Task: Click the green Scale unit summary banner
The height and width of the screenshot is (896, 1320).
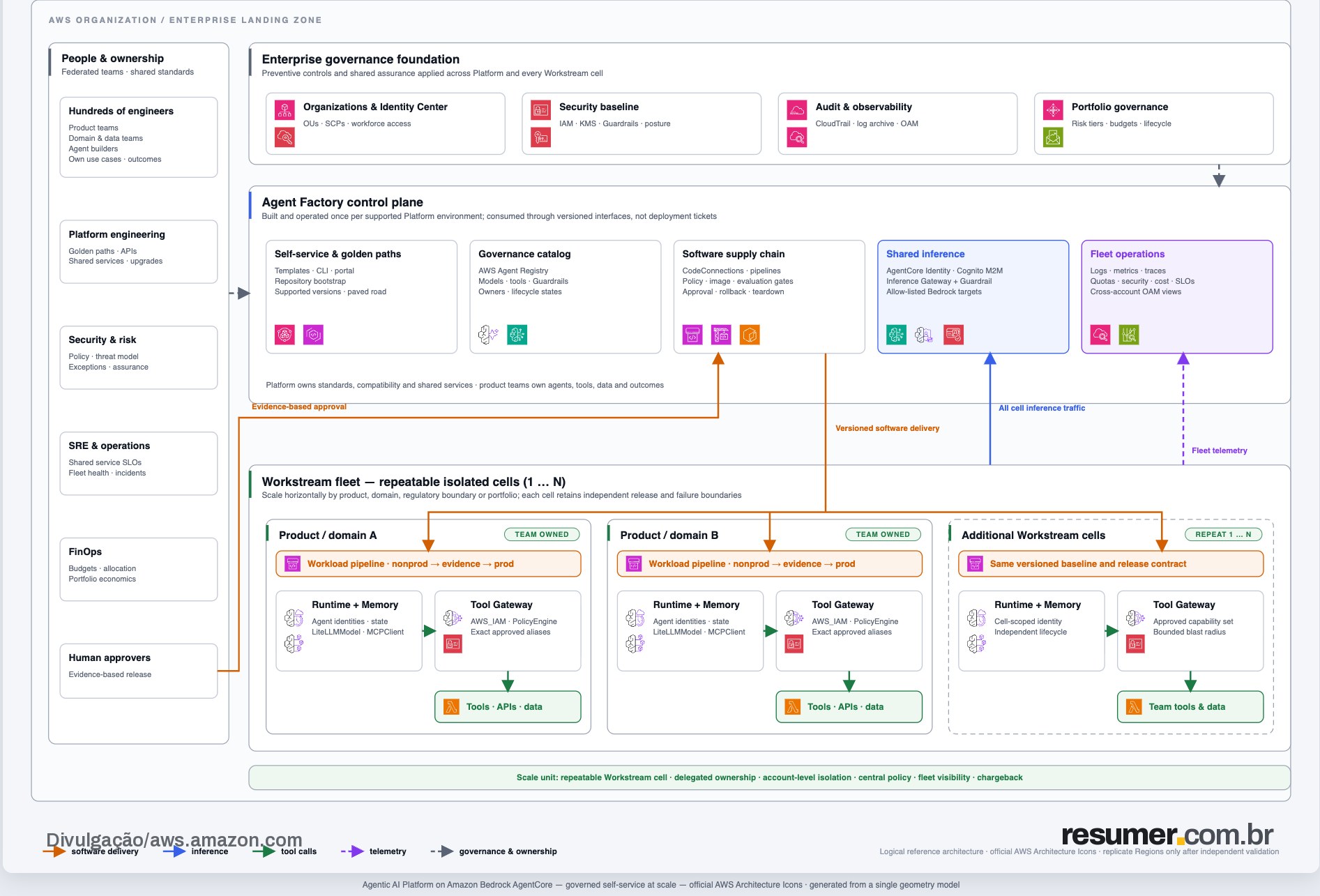Action: click(769, 777)
